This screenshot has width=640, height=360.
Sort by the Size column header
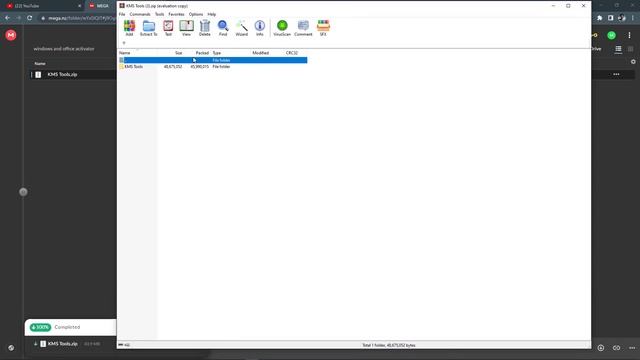point(178,53)
